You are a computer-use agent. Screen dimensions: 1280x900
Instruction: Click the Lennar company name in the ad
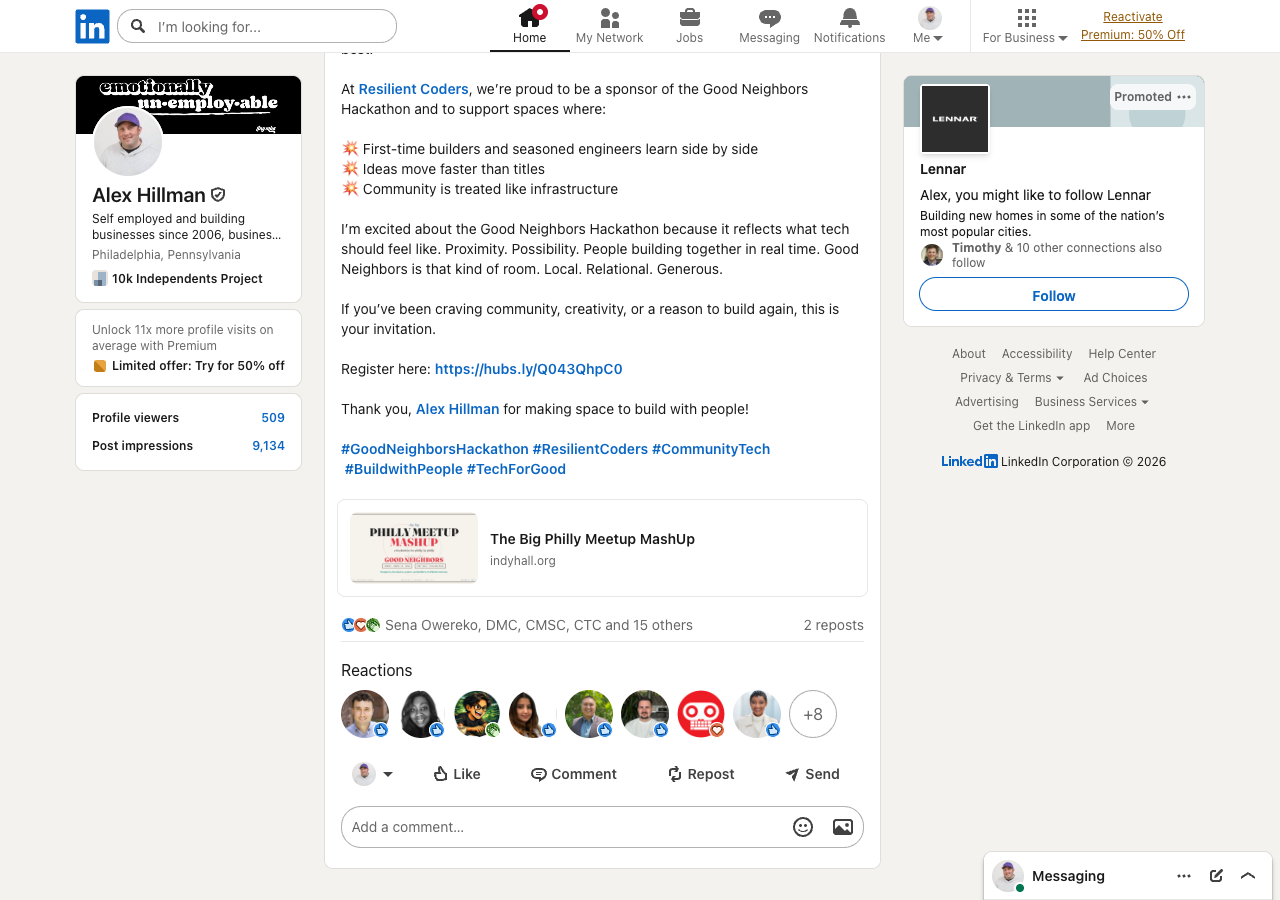[x=943, y=169]
